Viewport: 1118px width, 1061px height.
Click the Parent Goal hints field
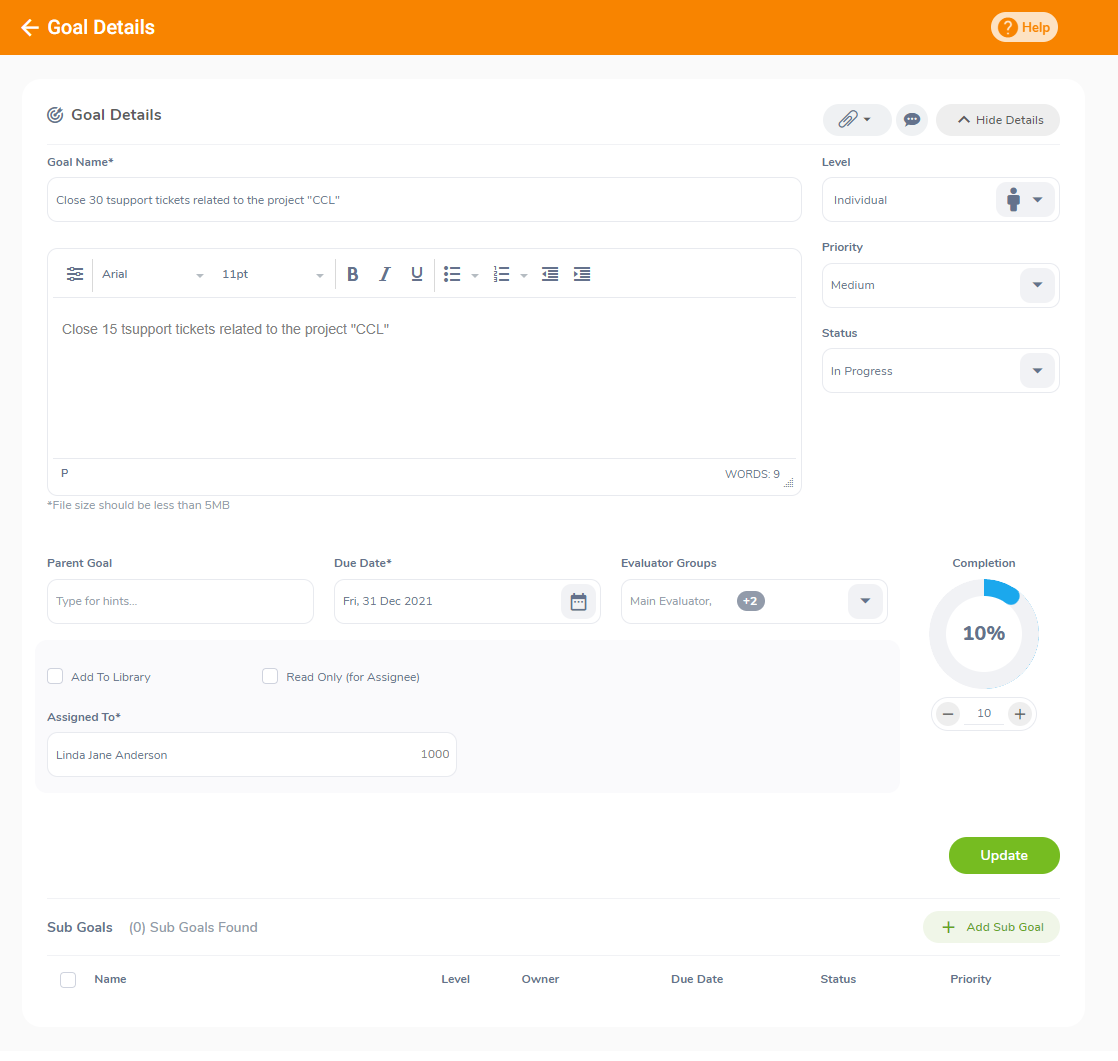click(180, 601)
